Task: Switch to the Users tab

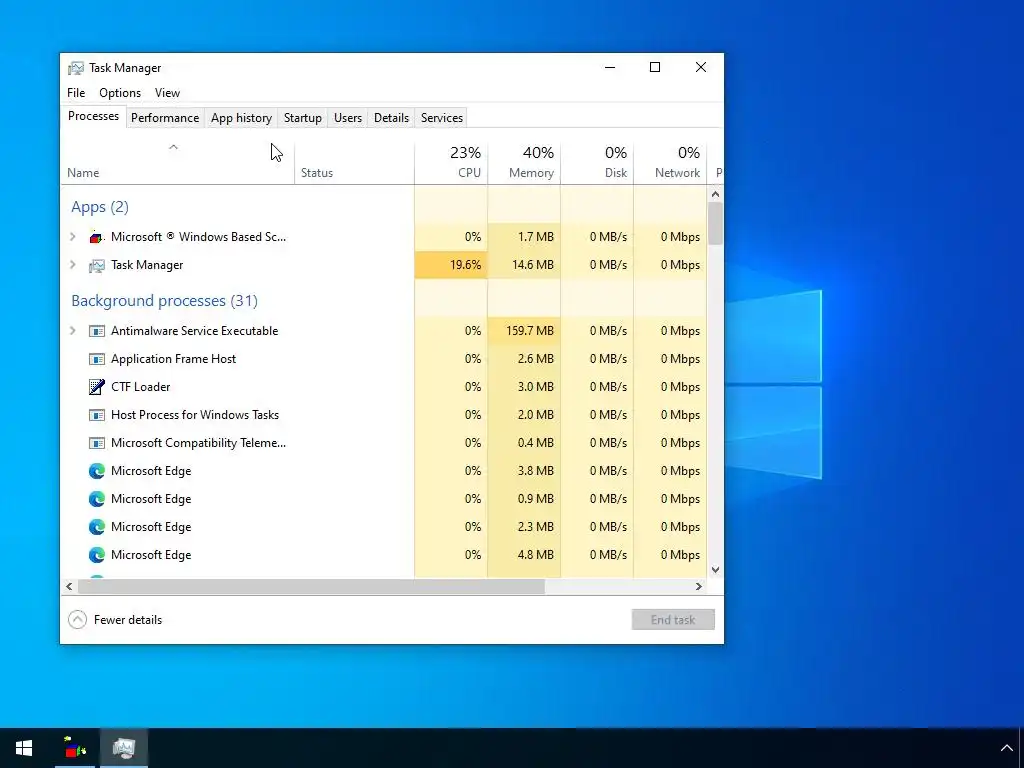Action: 347,118
